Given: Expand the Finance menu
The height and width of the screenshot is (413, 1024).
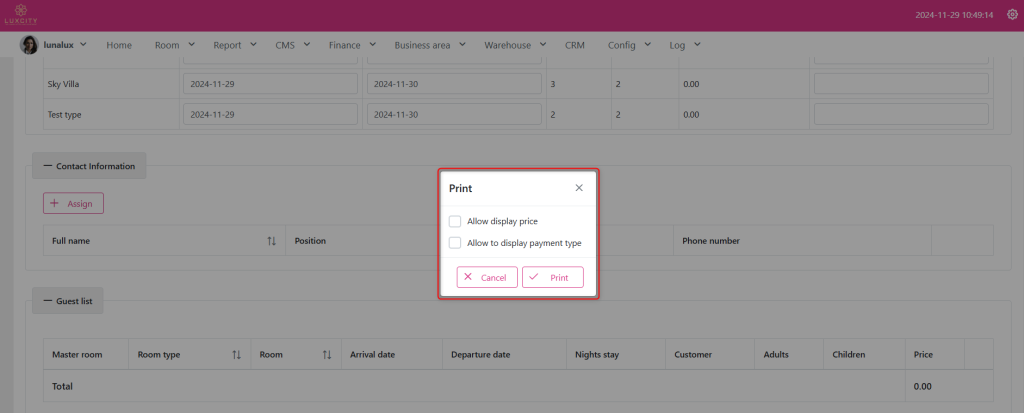Looking at the screenshot, I should pos(352,45).
